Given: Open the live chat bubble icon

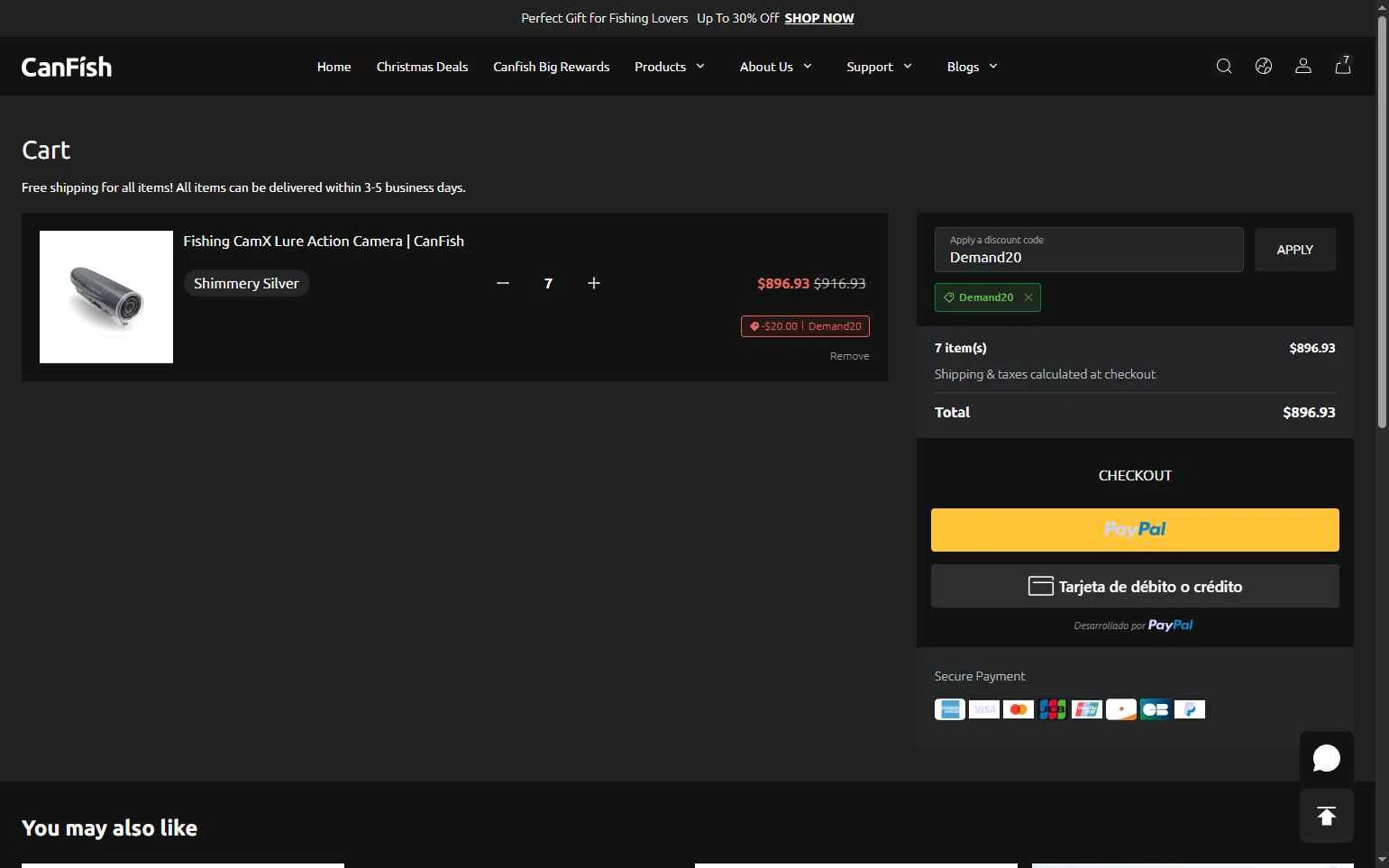Looking at the screenshot, I should (x=1326, y=759).
